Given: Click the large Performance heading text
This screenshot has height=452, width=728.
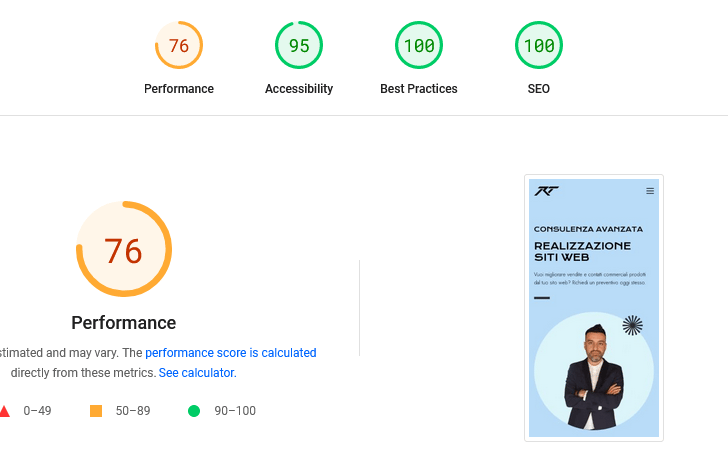Looking at the screenshot, I should pyautogui.click(x=124, y=323).
